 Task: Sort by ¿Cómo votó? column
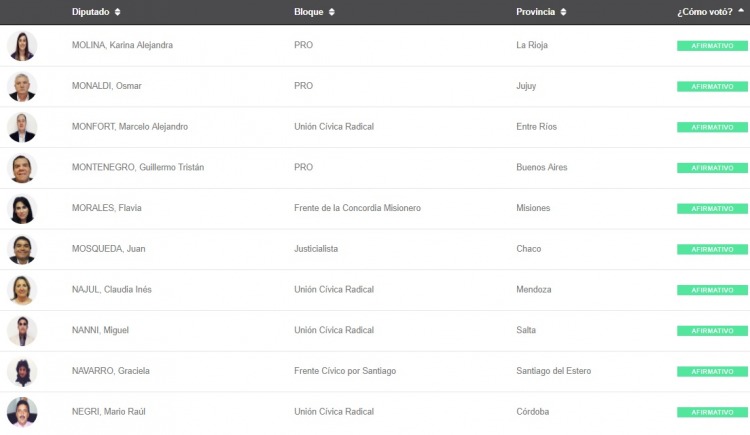click(x=710, y=12)
